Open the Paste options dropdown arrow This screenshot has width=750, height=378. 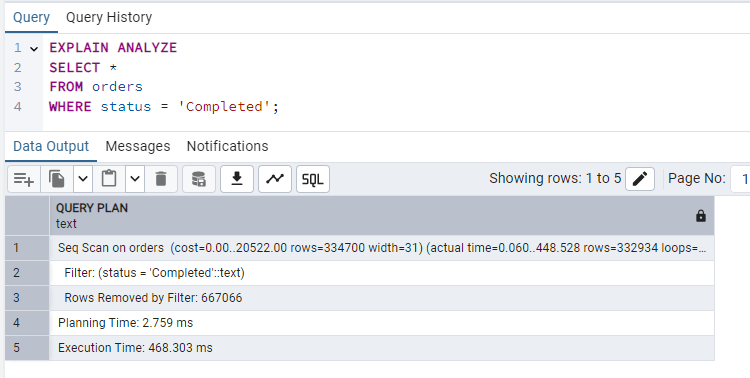tap(135, 179)
